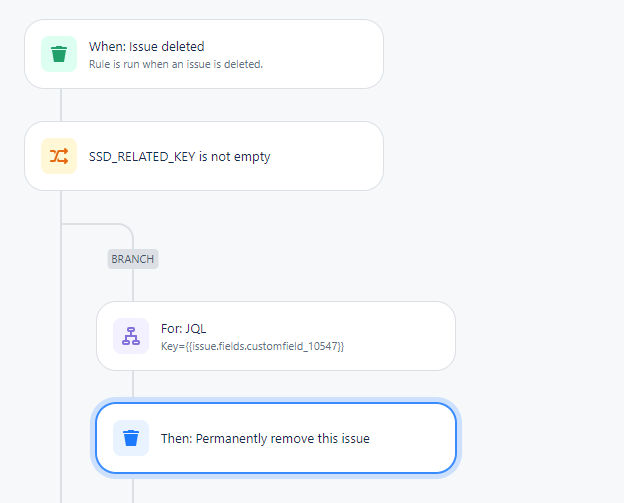Select the Key={{issue.fields.customfield_10547}} JQL text
This screenshot has height=503, width=624.
coord(252,346)
